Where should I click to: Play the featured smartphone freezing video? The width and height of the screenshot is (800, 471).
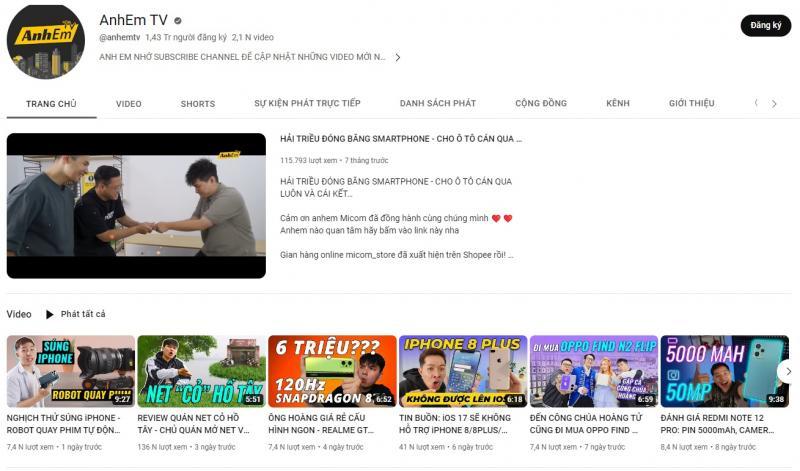click(136, 206)
